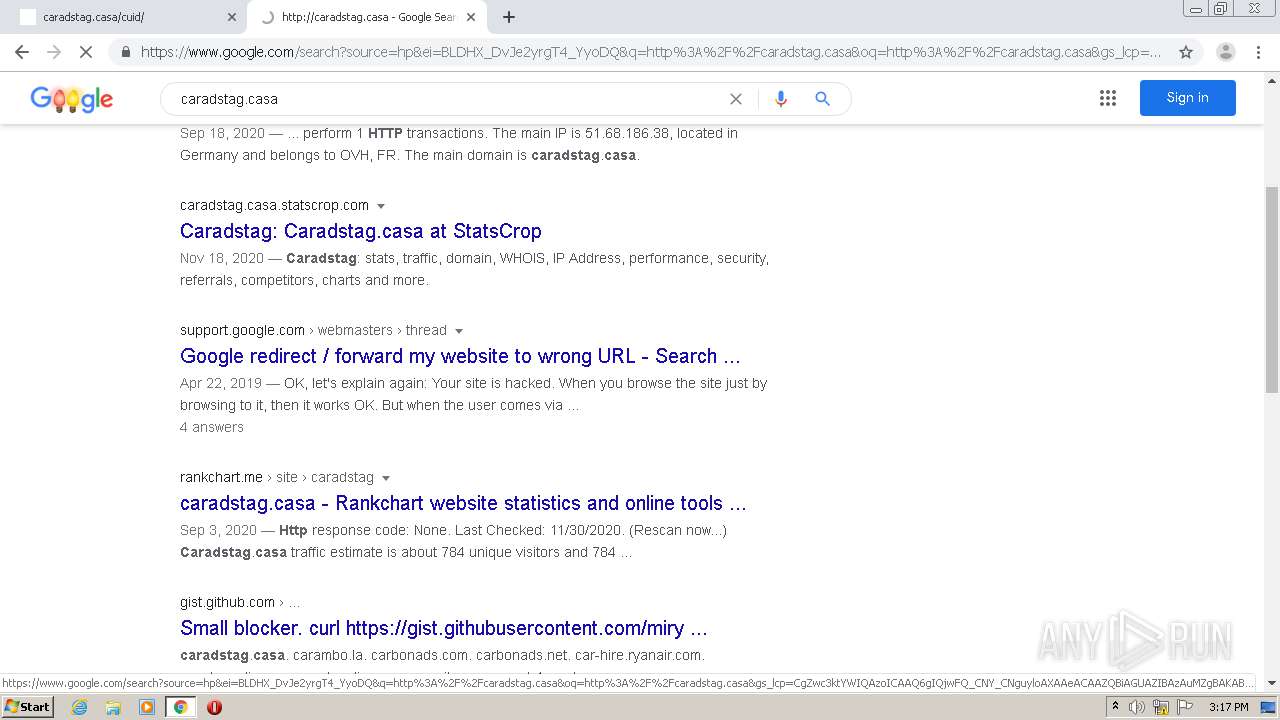Open the Small blocker gist result
The width and height of the screenshot is (1280, 720).
(444, 628)
